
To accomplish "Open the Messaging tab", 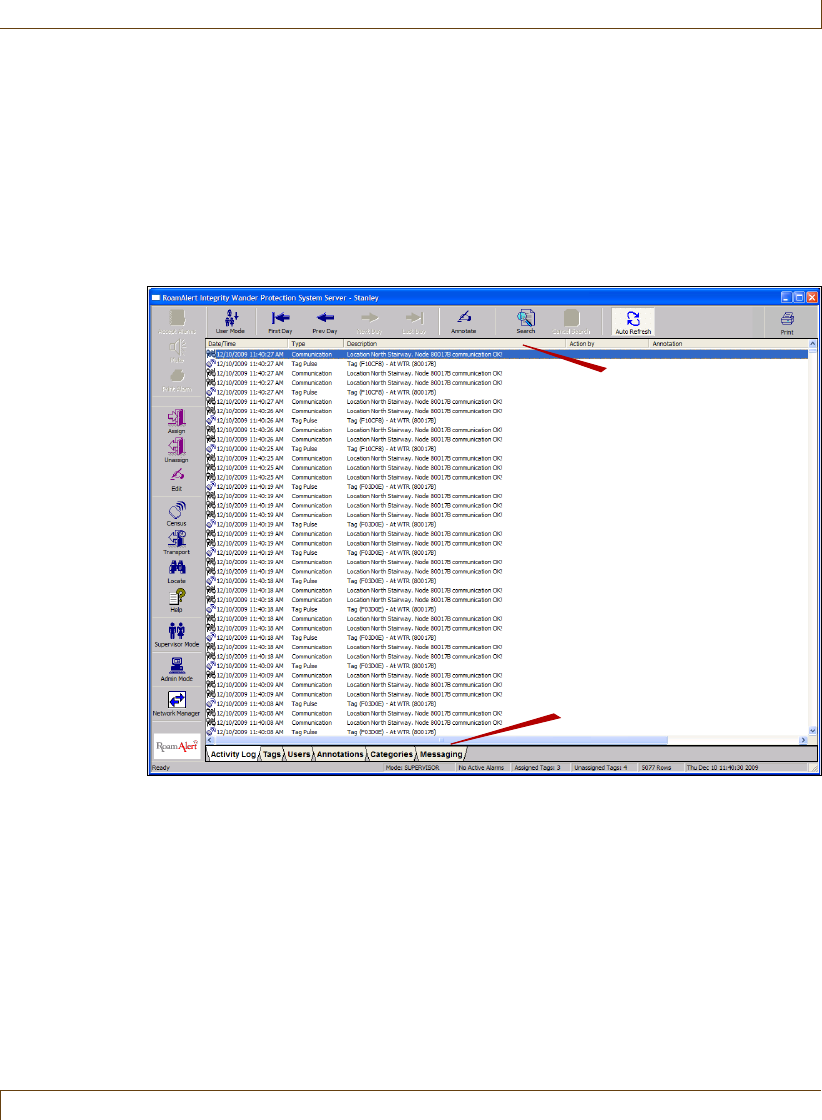I will tap(441, 754).
